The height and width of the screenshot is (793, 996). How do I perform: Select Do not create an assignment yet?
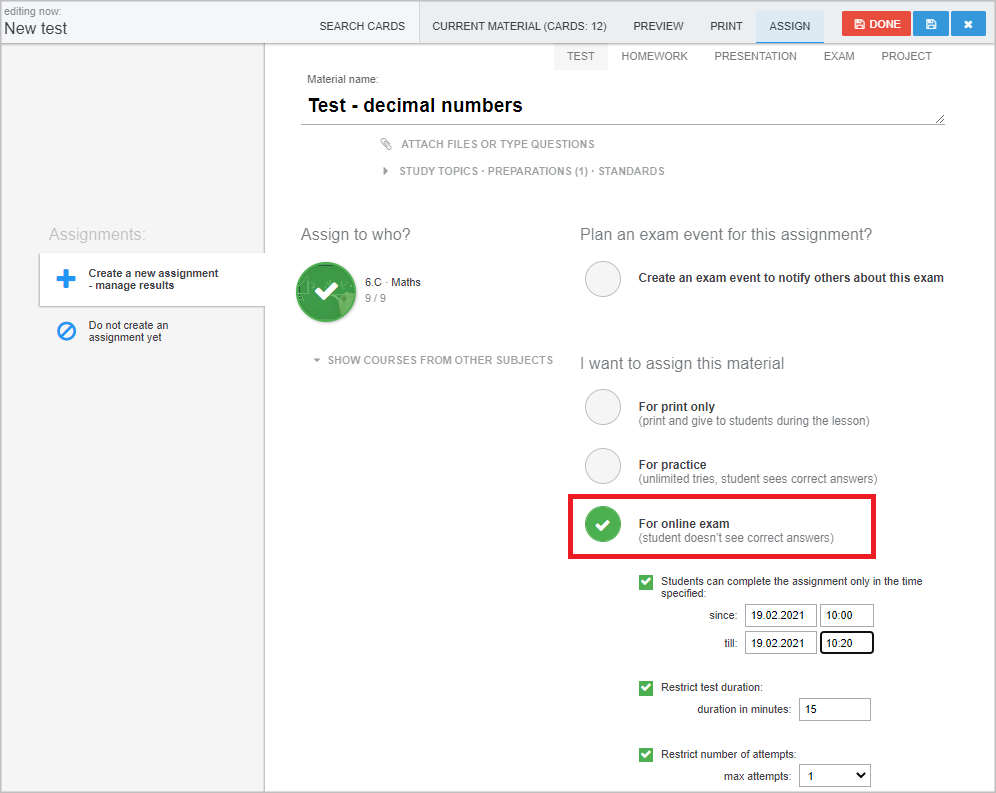click(128, 331)
